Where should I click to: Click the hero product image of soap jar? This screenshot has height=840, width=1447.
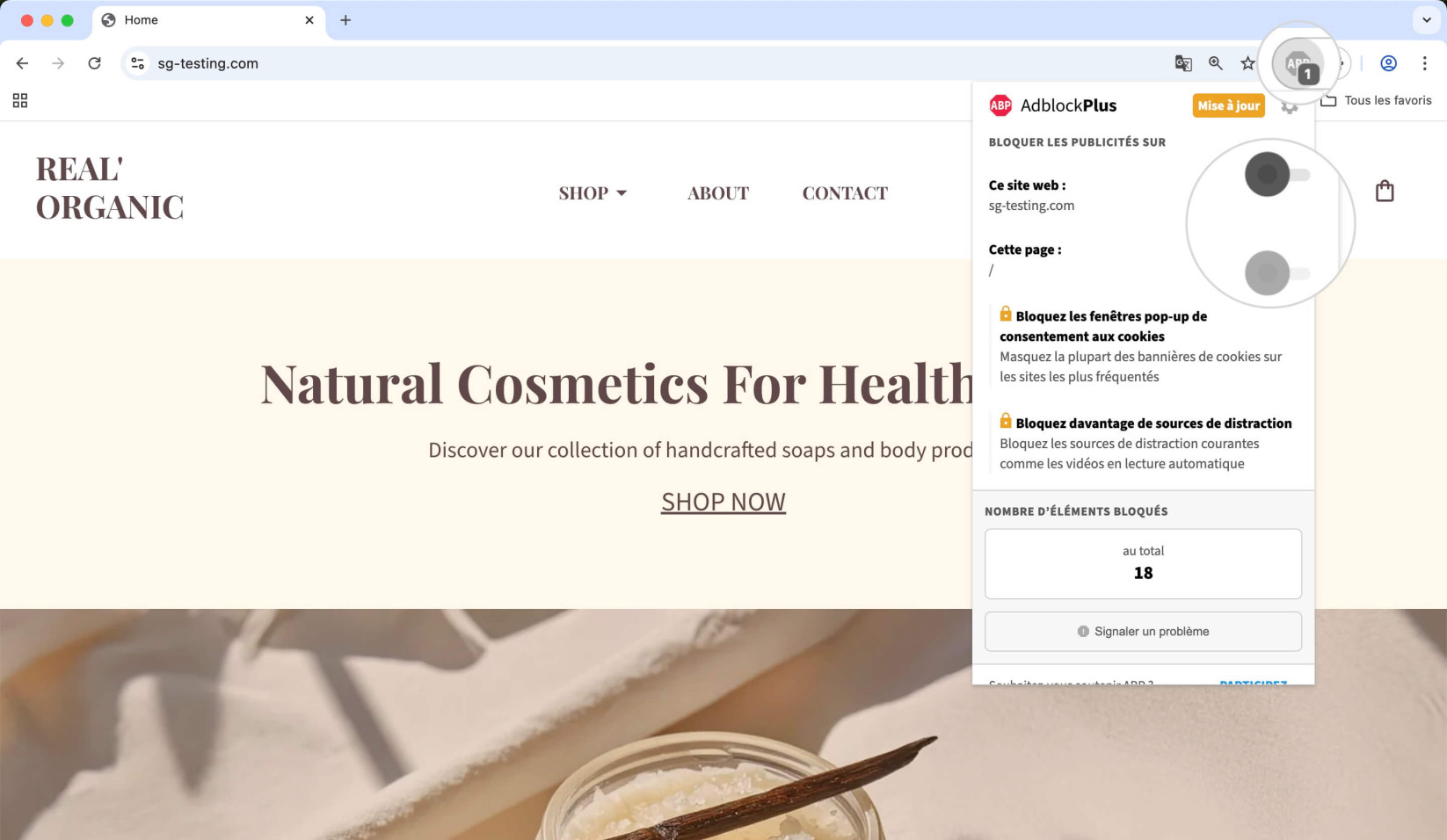coord(723,724)
